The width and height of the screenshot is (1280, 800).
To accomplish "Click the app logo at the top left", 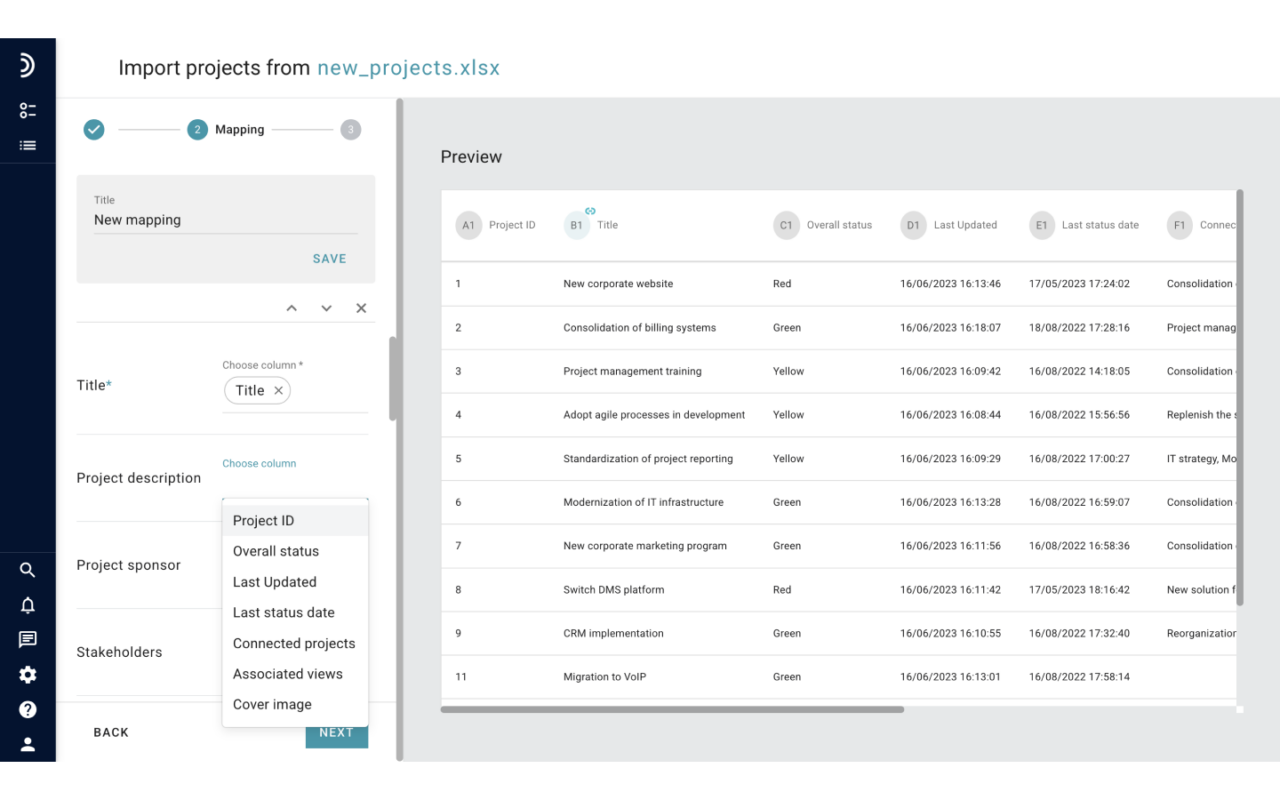I will click(27, 64).
